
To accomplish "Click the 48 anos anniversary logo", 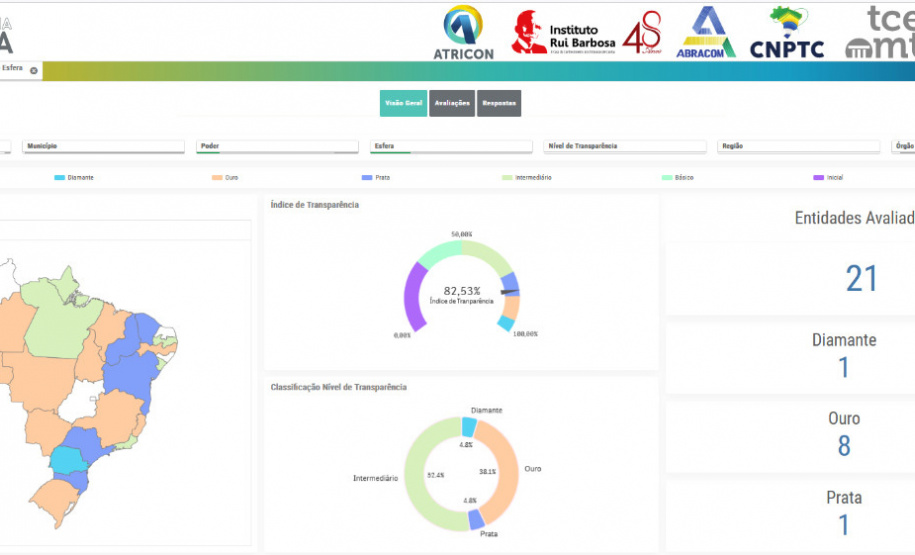I will (642, 33).
